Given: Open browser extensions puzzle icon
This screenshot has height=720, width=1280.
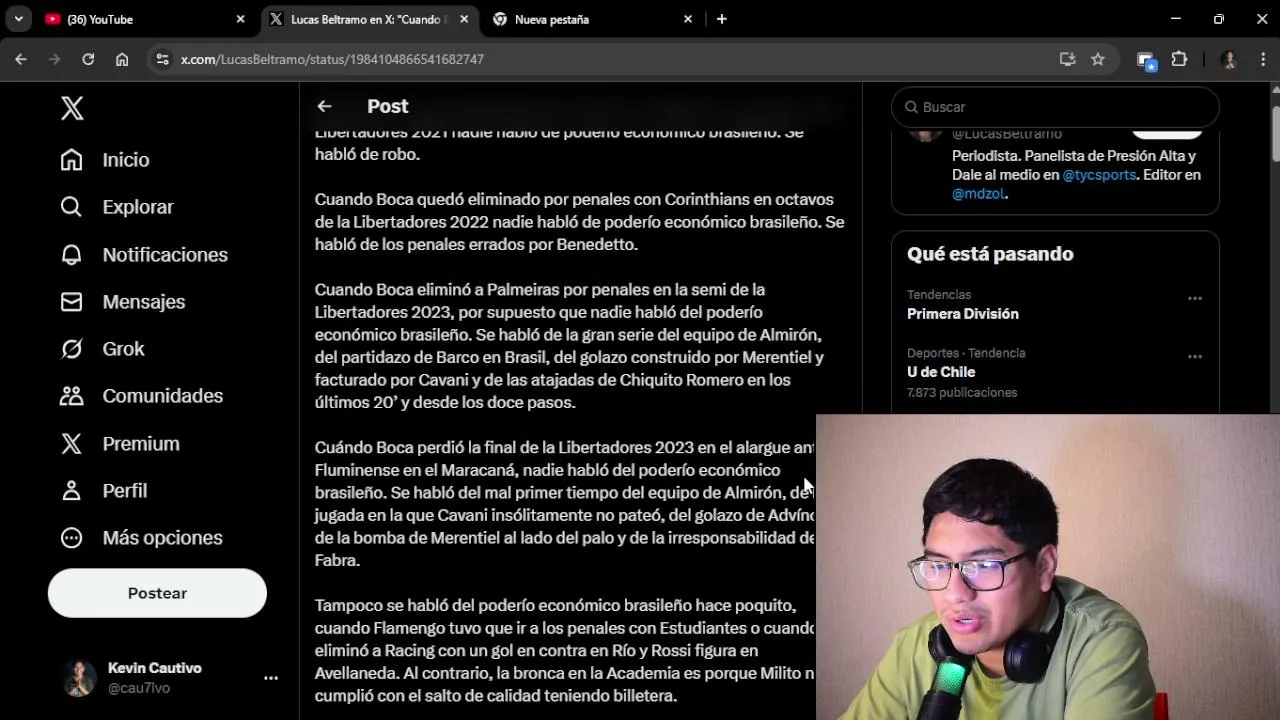Looking at the screenshot, I should point(1179,59).
